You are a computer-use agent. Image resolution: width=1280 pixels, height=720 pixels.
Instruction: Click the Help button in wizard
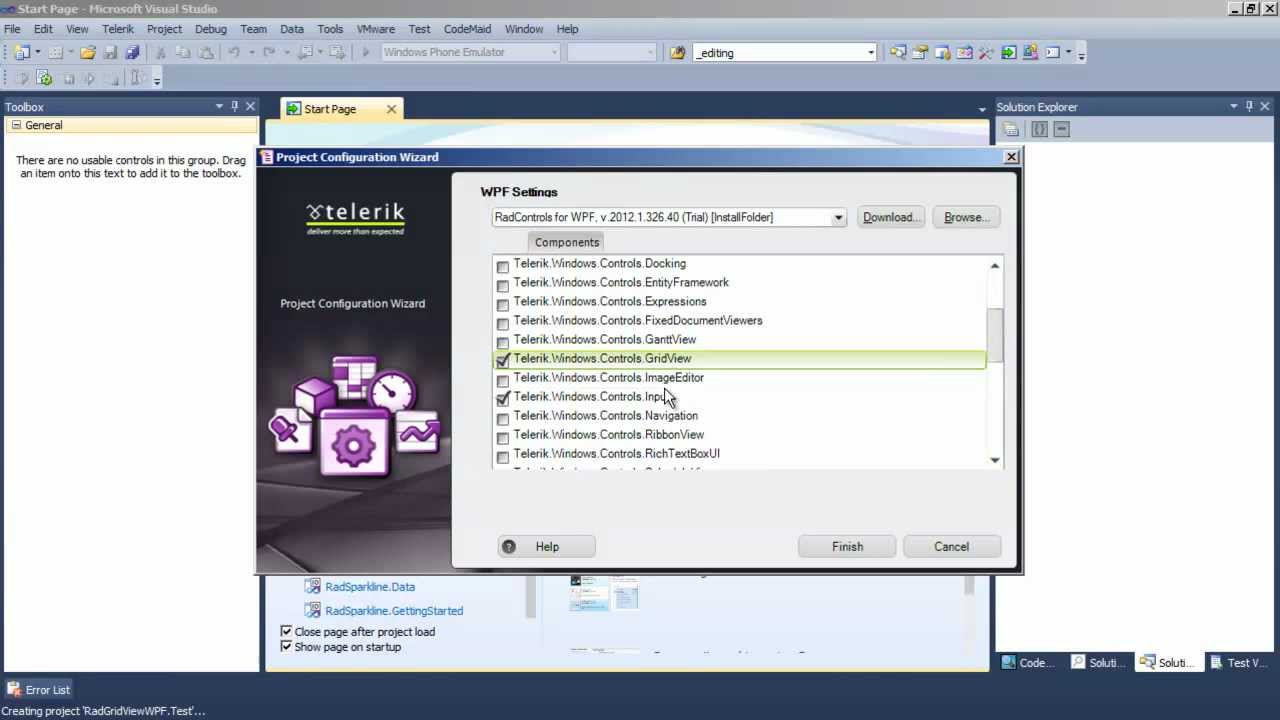[x=547, y=547]
